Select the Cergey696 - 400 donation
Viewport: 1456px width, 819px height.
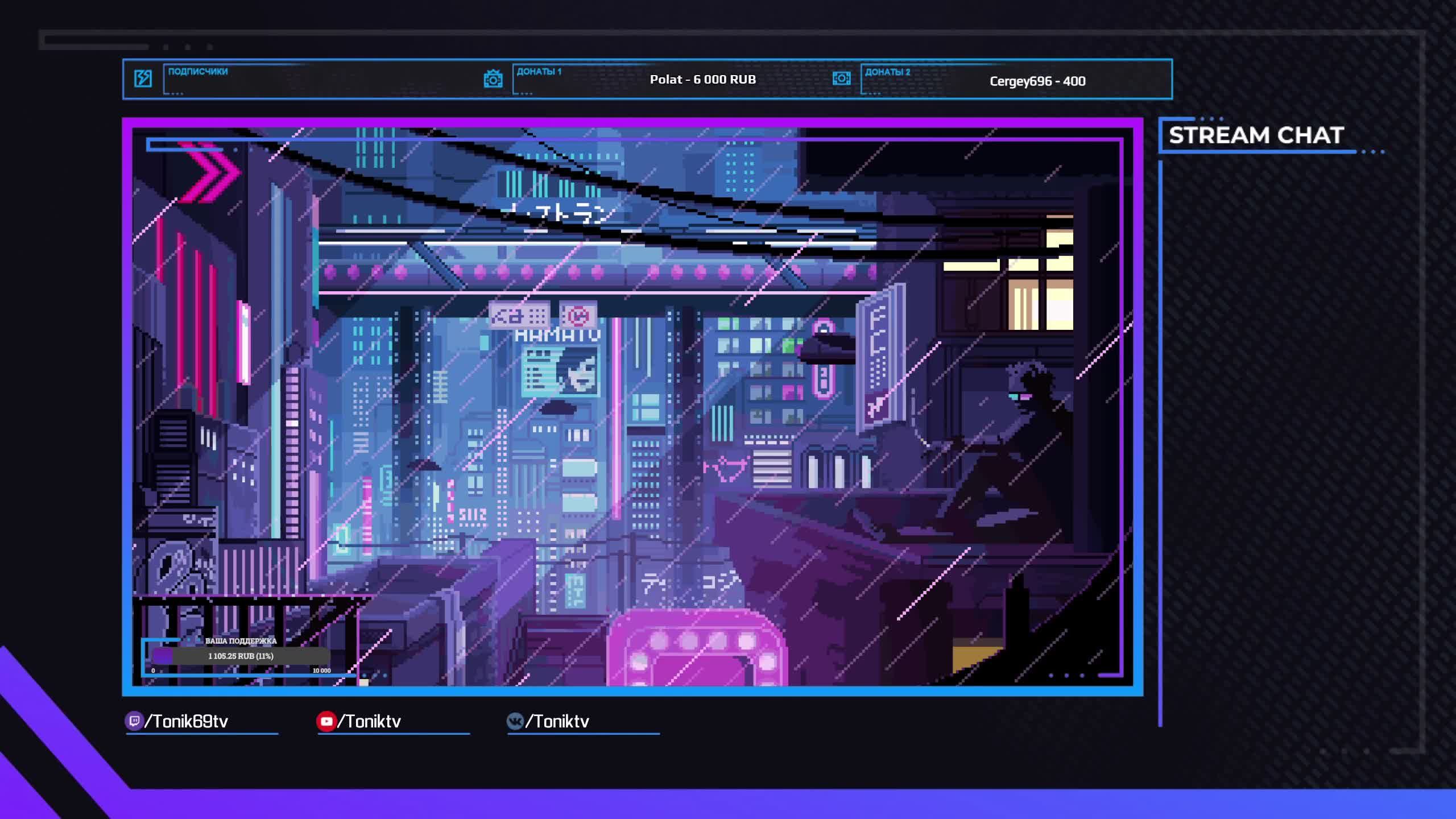click(1037, 81)
